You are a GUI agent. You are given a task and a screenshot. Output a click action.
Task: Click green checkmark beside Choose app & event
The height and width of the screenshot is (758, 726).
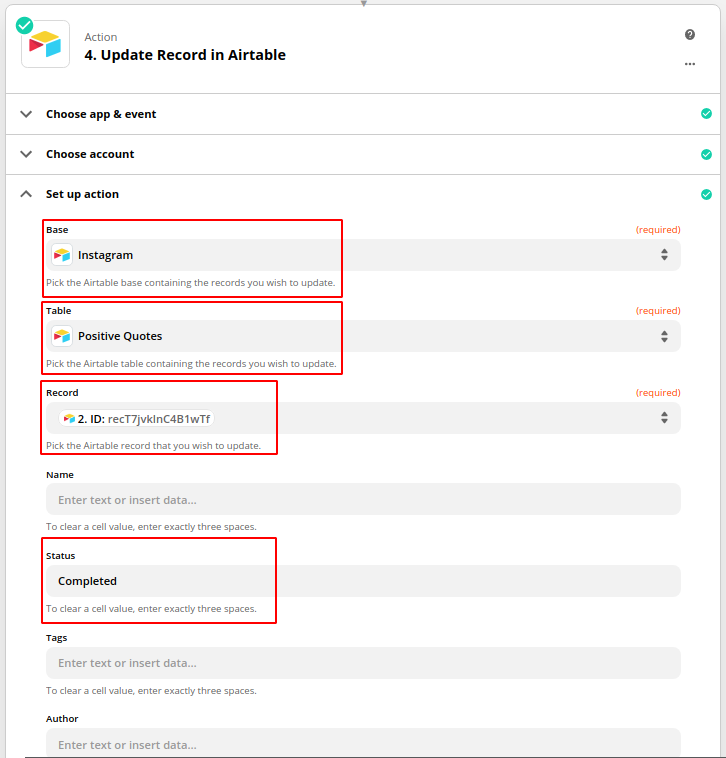706,114
